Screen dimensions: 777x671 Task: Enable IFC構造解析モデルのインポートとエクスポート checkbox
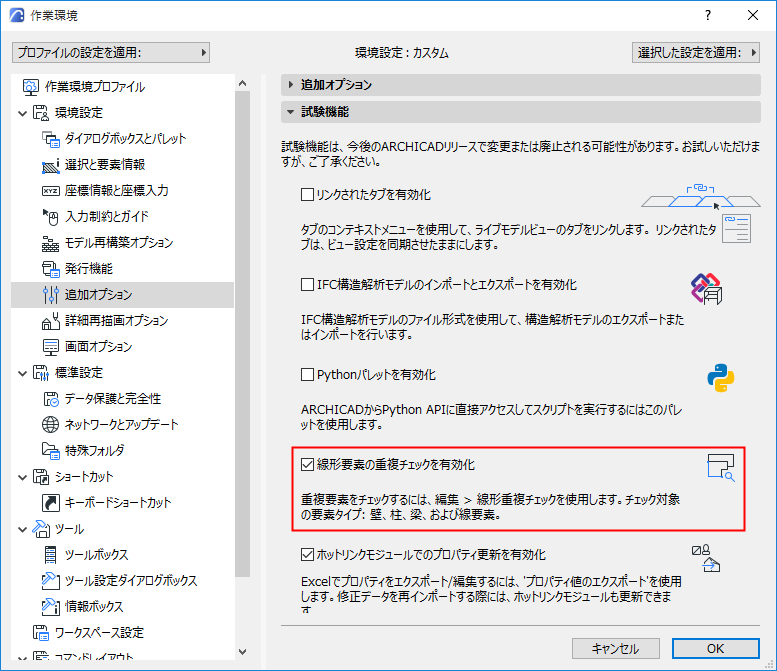coord(307,285)
